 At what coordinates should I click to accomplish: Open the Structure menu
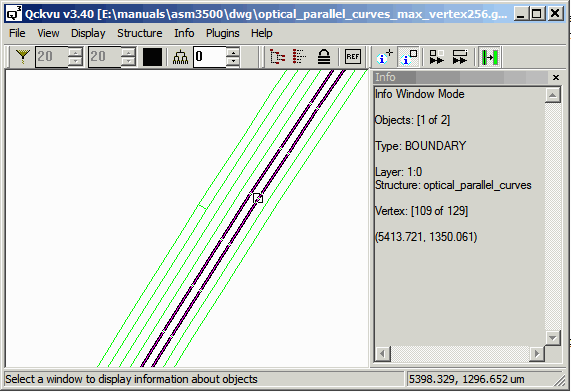point(139,33)
